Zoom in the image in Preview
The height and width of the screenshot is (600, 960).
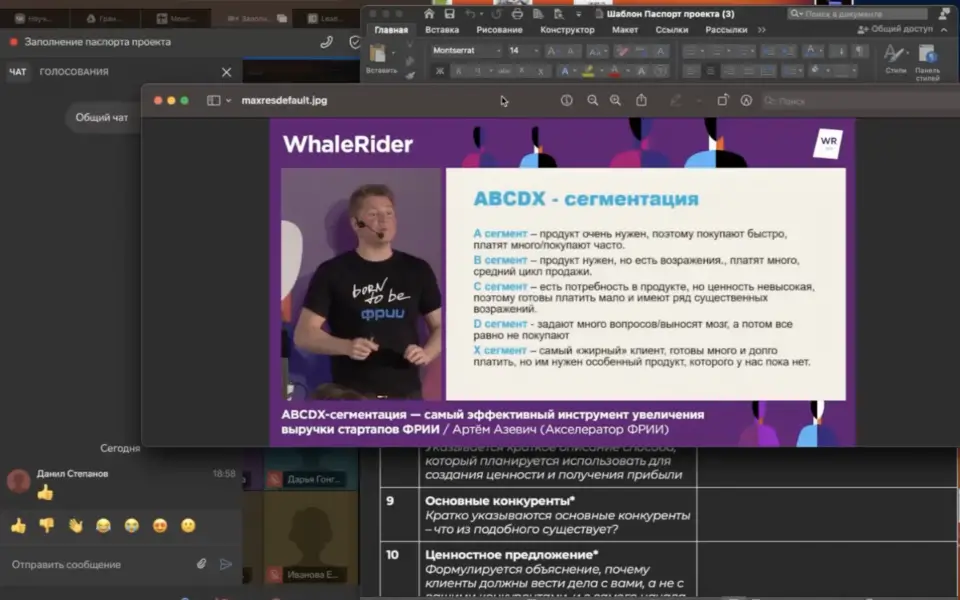pyautogui.click(x=615, y=100)
